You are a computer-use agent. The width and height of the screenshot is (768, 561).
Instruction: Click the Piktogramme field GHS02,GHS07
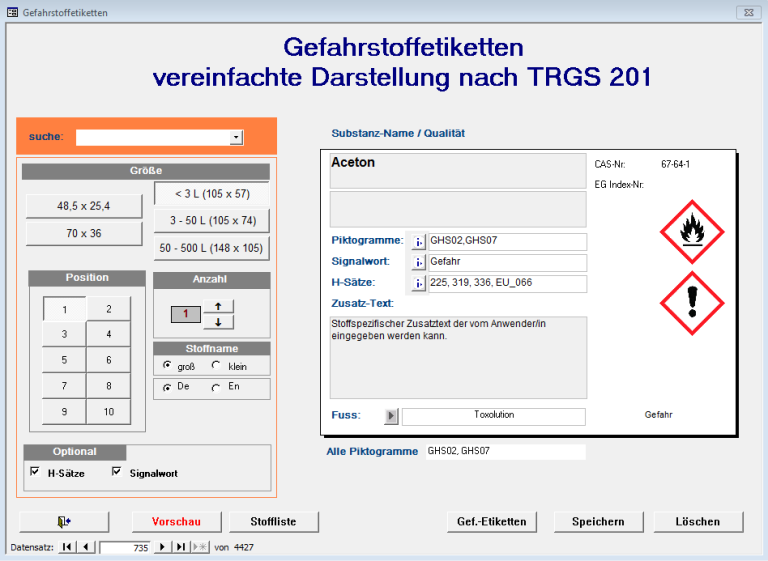(507, 242)
